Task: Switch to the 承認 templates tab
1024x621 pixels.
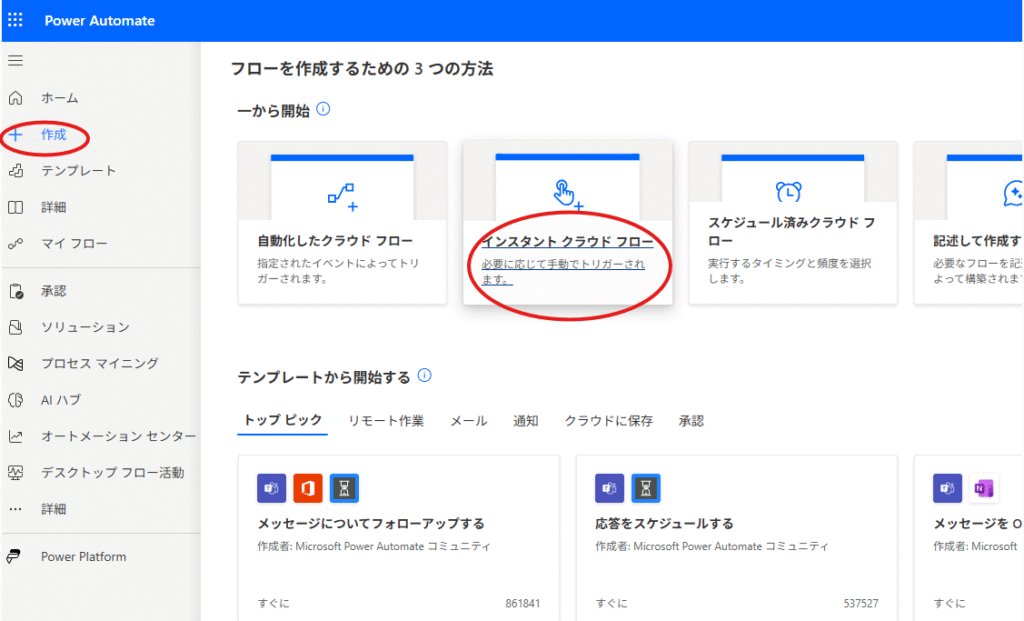Action: tap(691, 421)
